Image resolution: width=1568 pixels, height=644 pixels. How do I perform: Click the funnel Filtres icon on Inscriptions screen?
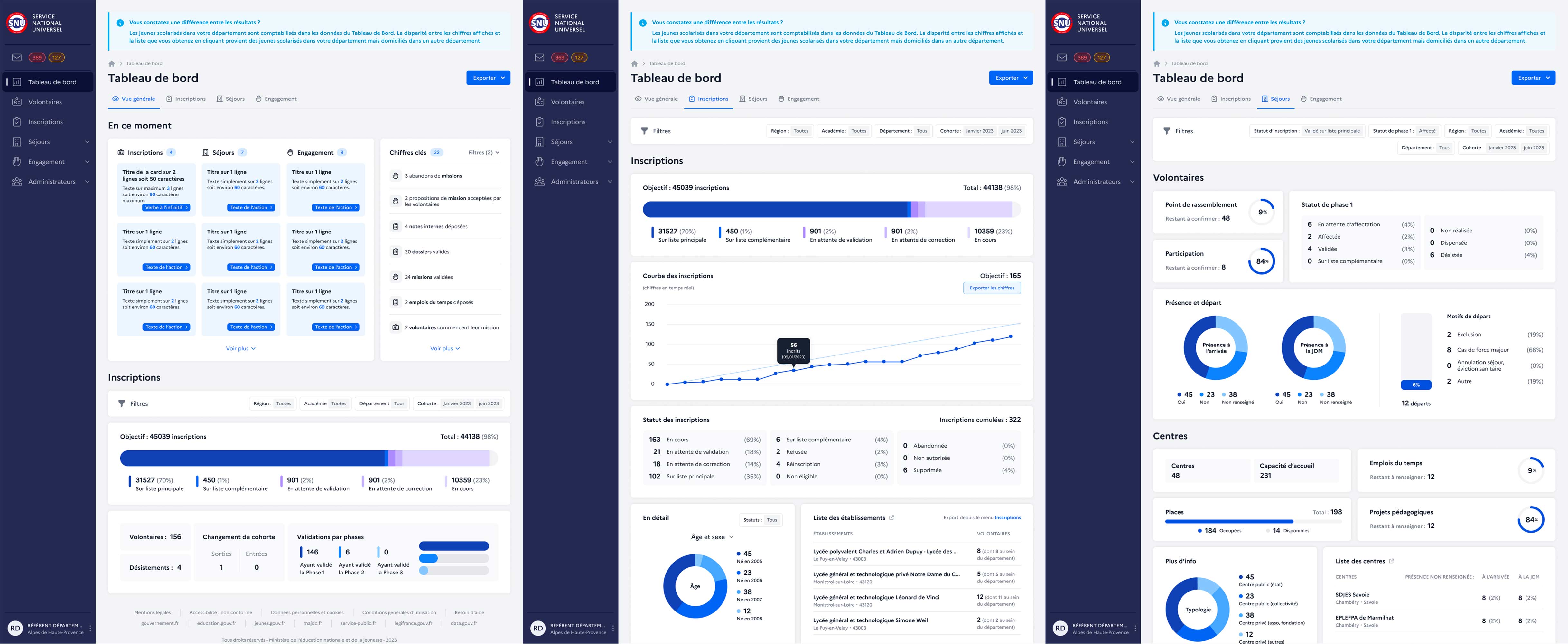[x=644, y=131]
